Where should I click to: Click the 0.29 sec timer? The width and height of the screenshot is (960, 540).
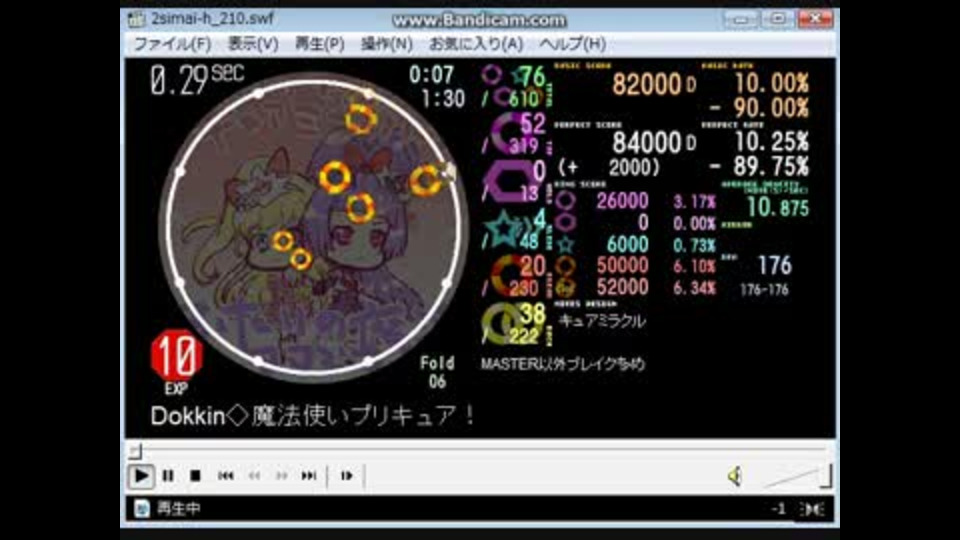pyautogui.click(x=197, y=80)
